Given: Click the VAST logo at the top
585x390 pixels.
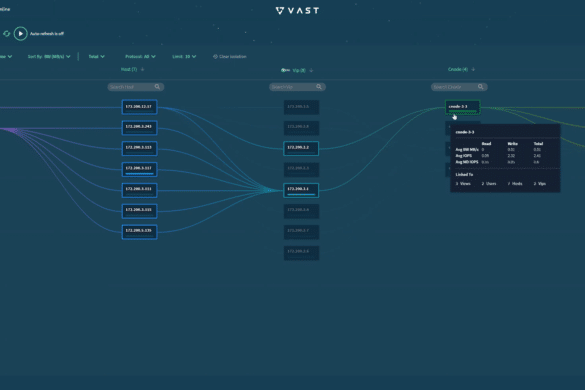Looking at the screenshot, I should 297,10.
